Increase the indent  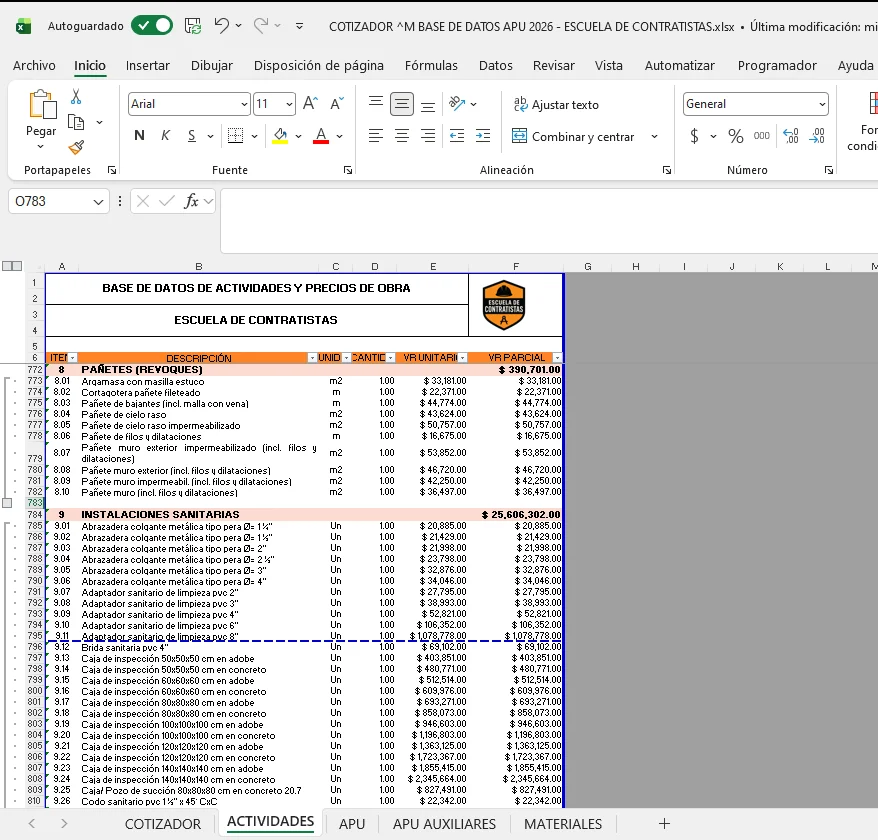(x=483, y=136)
